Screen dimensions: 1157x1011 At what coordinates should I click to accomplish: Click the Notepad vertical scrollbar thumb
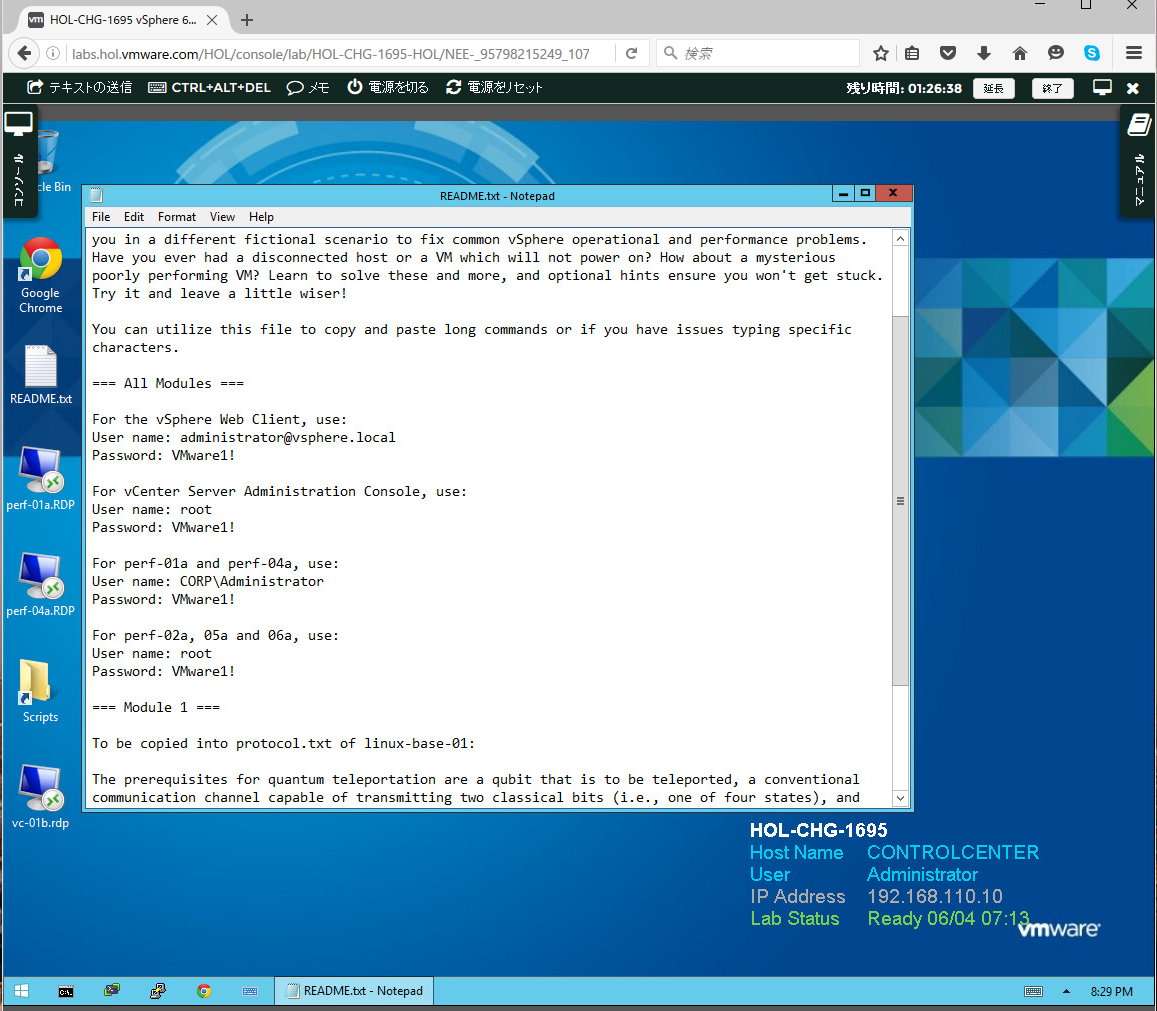pyautogui.click(x=900, y=500)
